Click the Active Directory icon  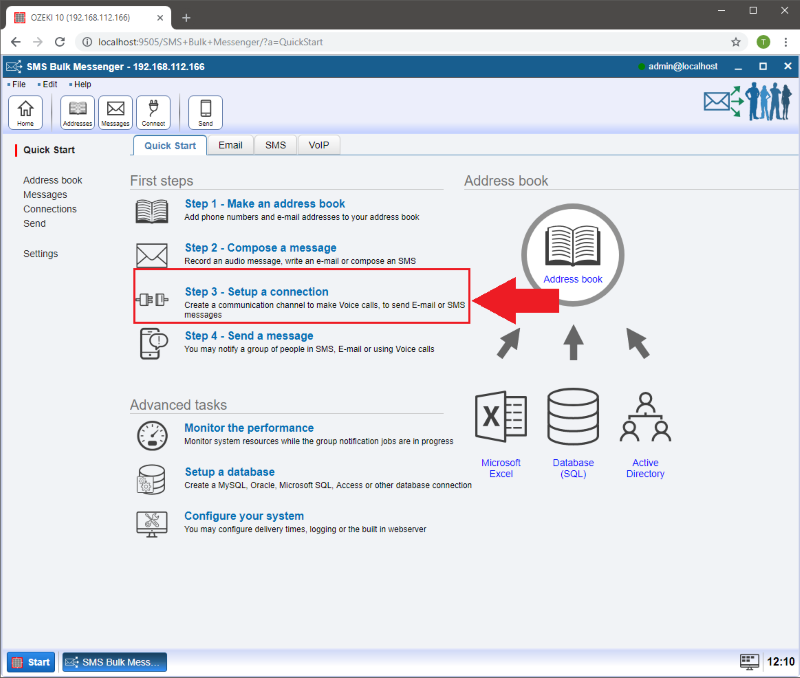coord(645,421)
